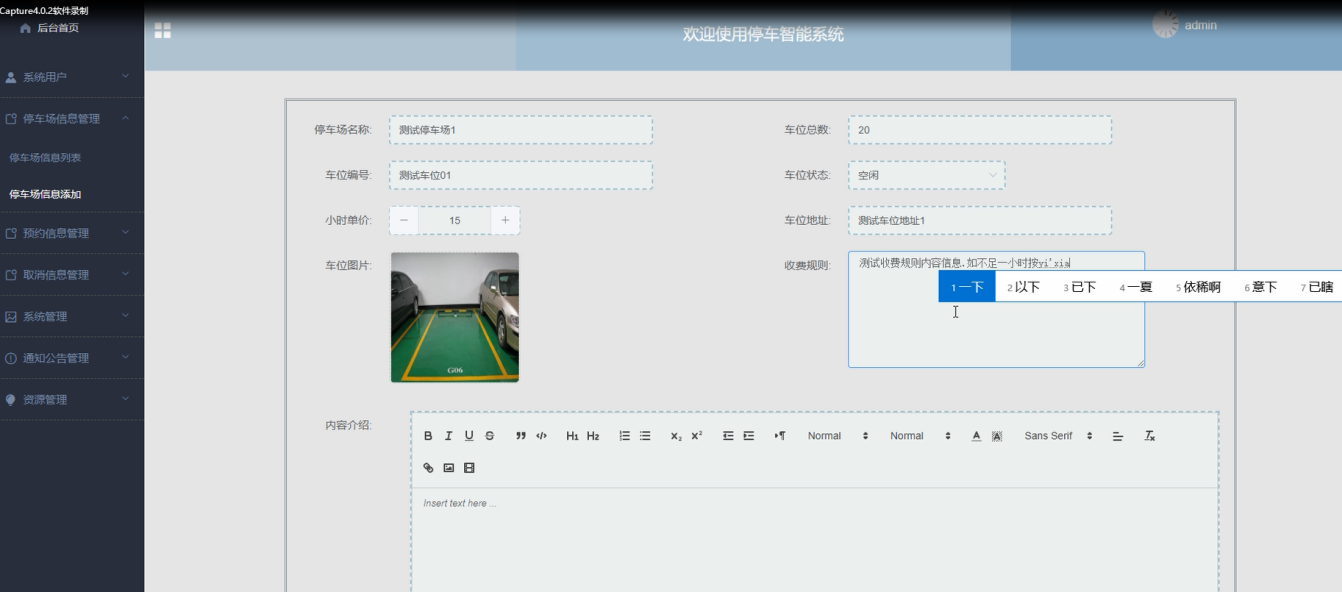
Task: Expand the 取消信息管理 menu
Action: coord(72,275)
